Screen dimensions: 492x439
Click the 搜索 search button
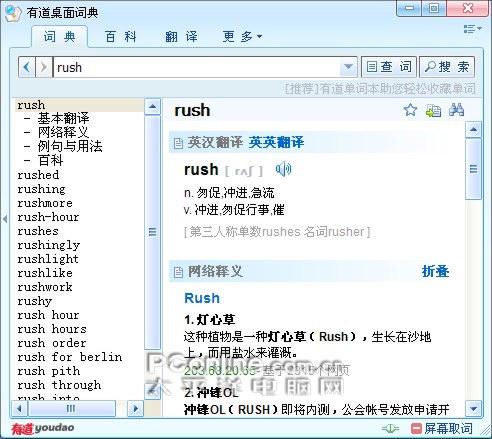(x=447, y=67)
